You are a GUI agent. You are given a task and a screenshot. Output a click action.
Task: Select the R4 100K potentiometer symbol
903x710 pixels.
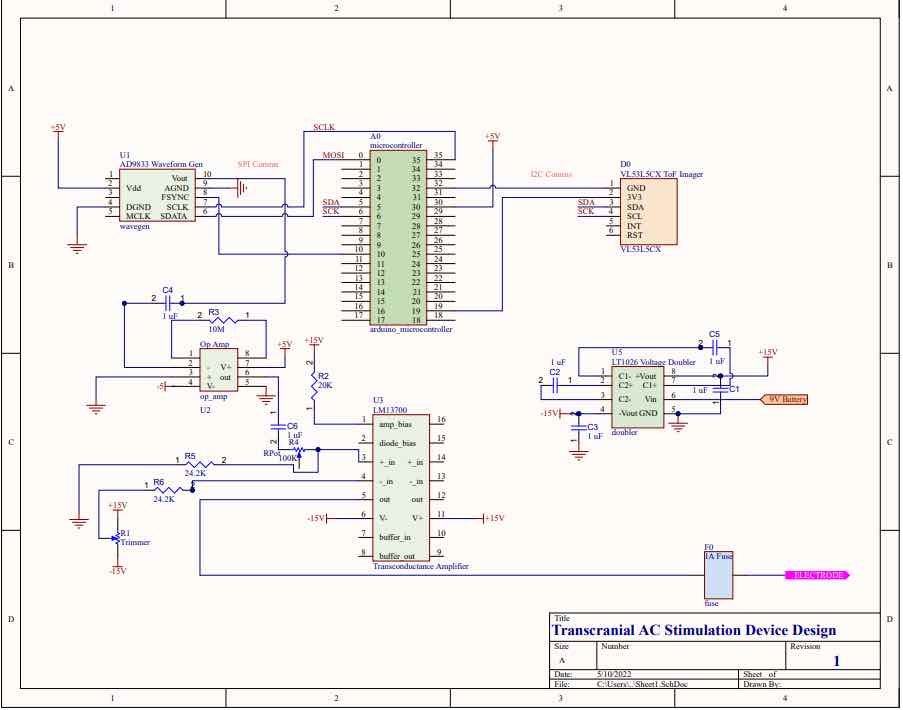pyautogui.click(x=299, y=452)
